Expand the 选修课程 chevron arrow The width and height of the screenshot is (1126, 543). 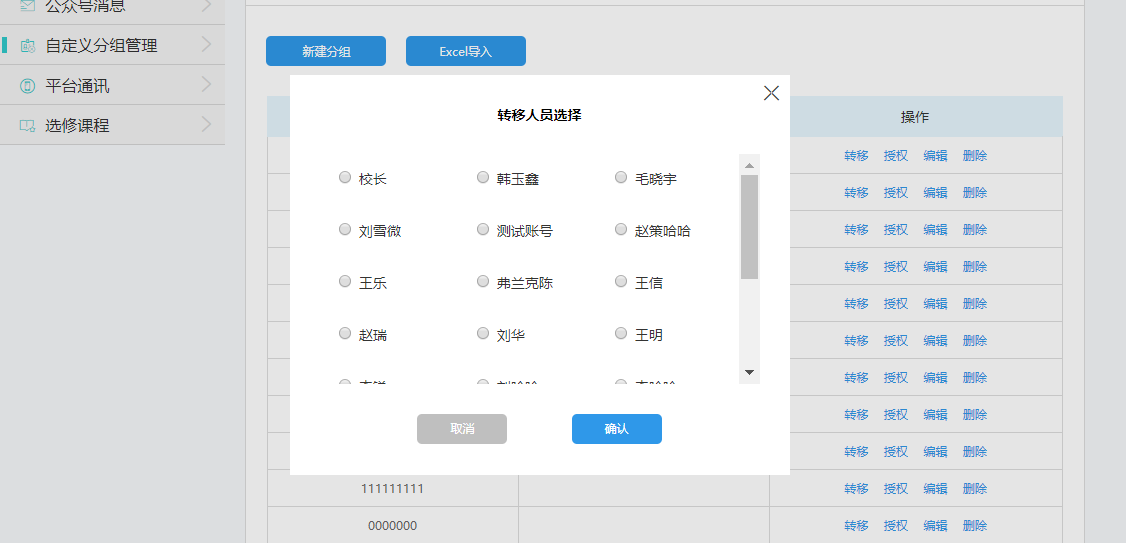click(x=206, y=125)
